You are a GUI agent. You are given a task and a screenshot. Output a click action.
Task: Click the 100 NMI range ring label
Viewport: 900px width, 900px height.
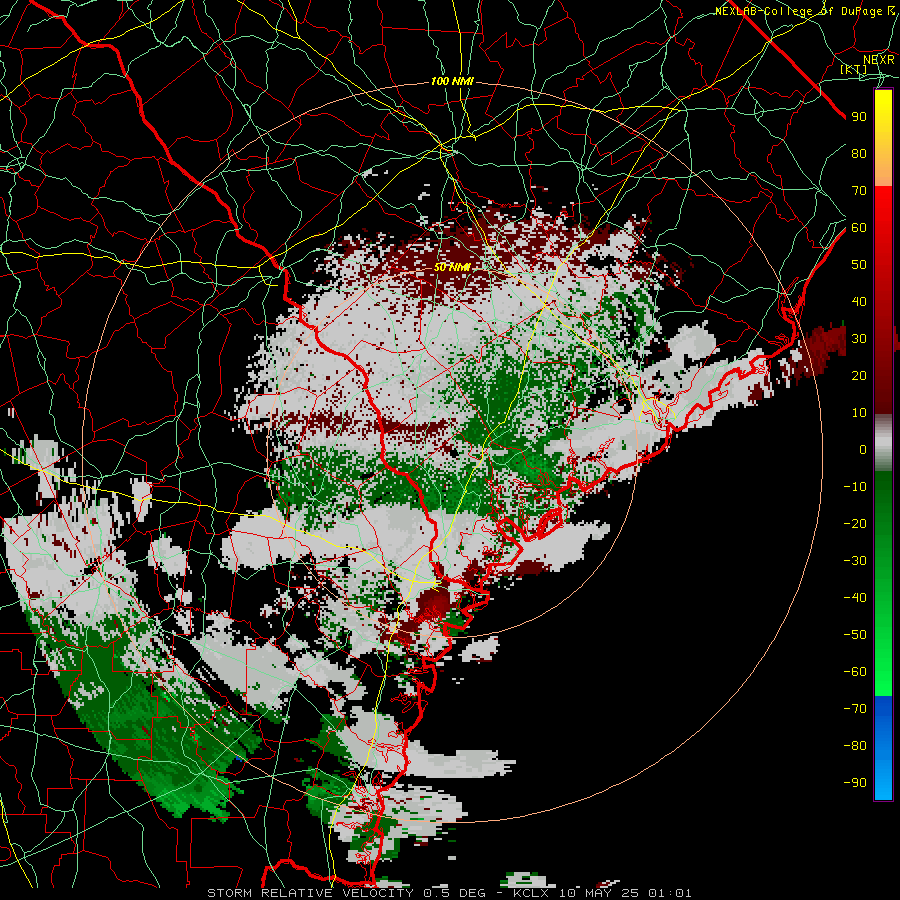tap(452, 82)
